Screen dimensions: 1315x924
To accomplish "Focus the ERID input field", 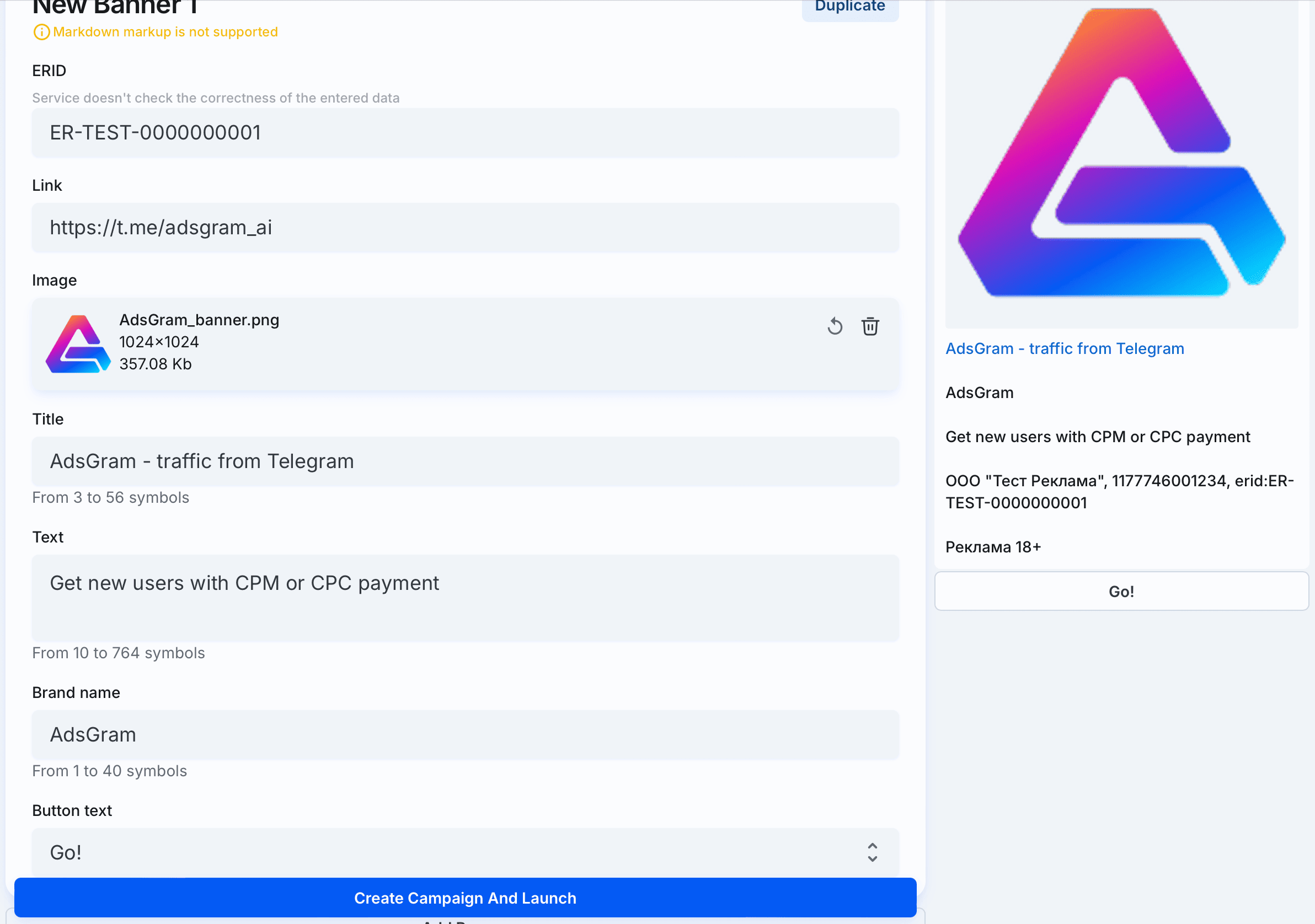I will coord(465,133).
